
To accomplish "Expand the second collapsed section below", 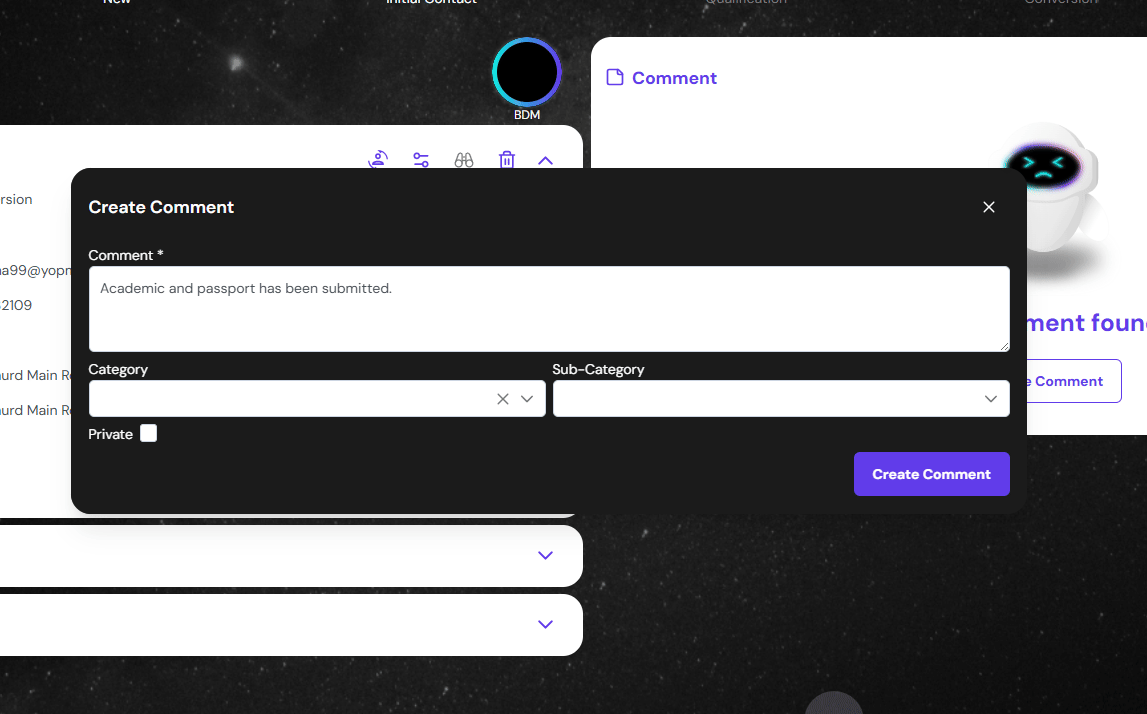I will coord(545,624).
